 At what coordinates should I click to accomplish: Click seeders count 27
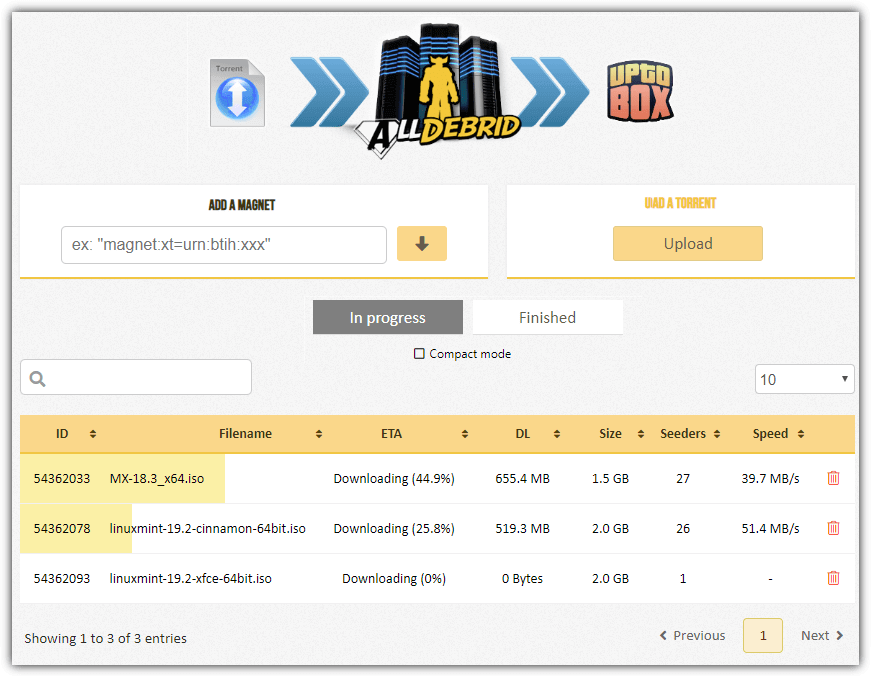pyautogui.click(x=683, y=478)
